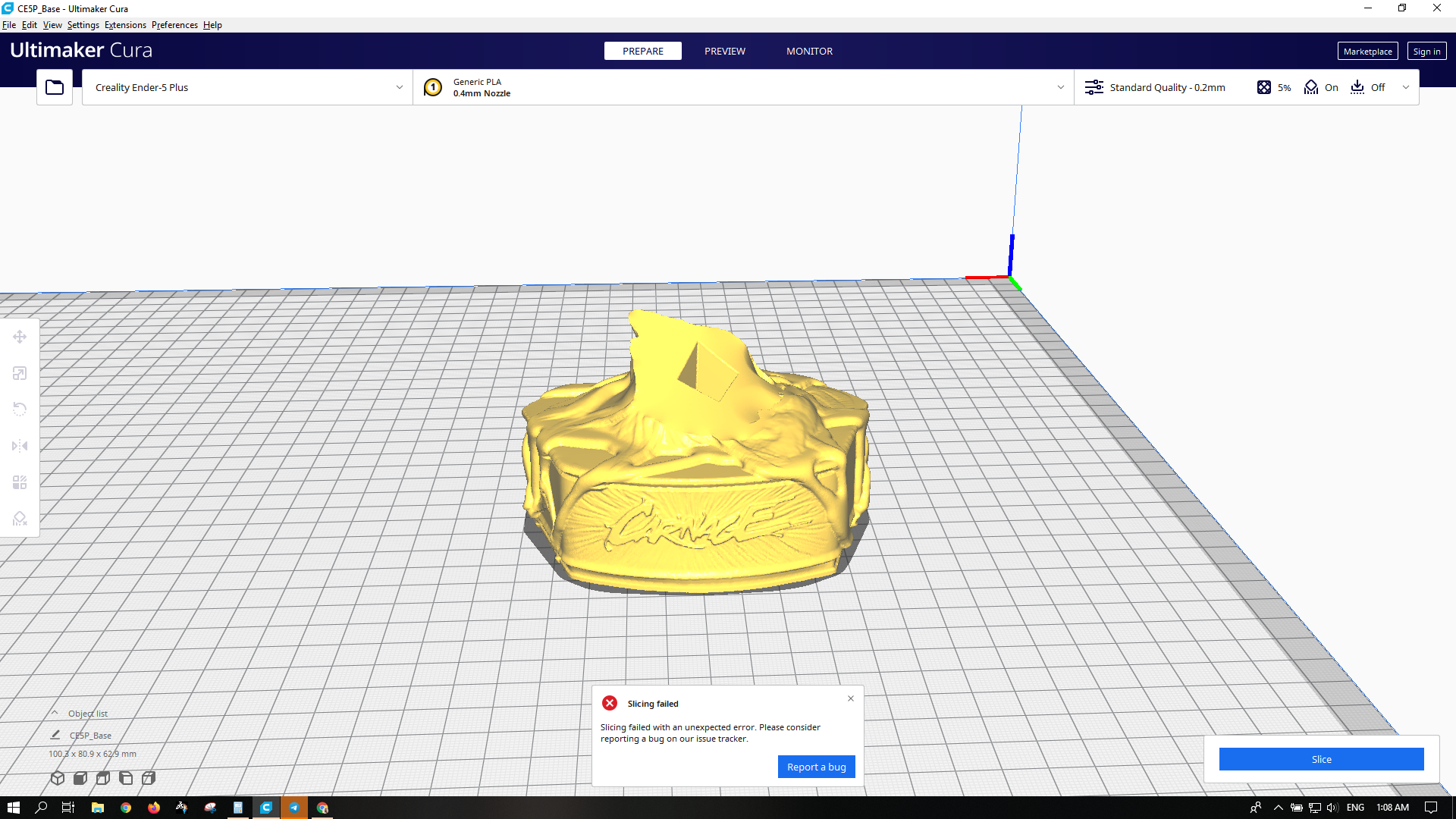Open the Edit menu

click(30, 25)
